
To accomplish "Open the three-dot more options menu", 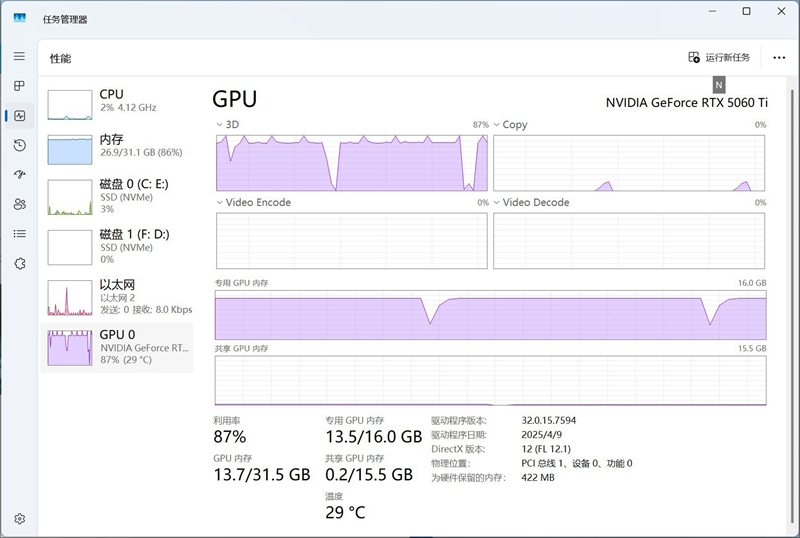I will pos(779,58).
